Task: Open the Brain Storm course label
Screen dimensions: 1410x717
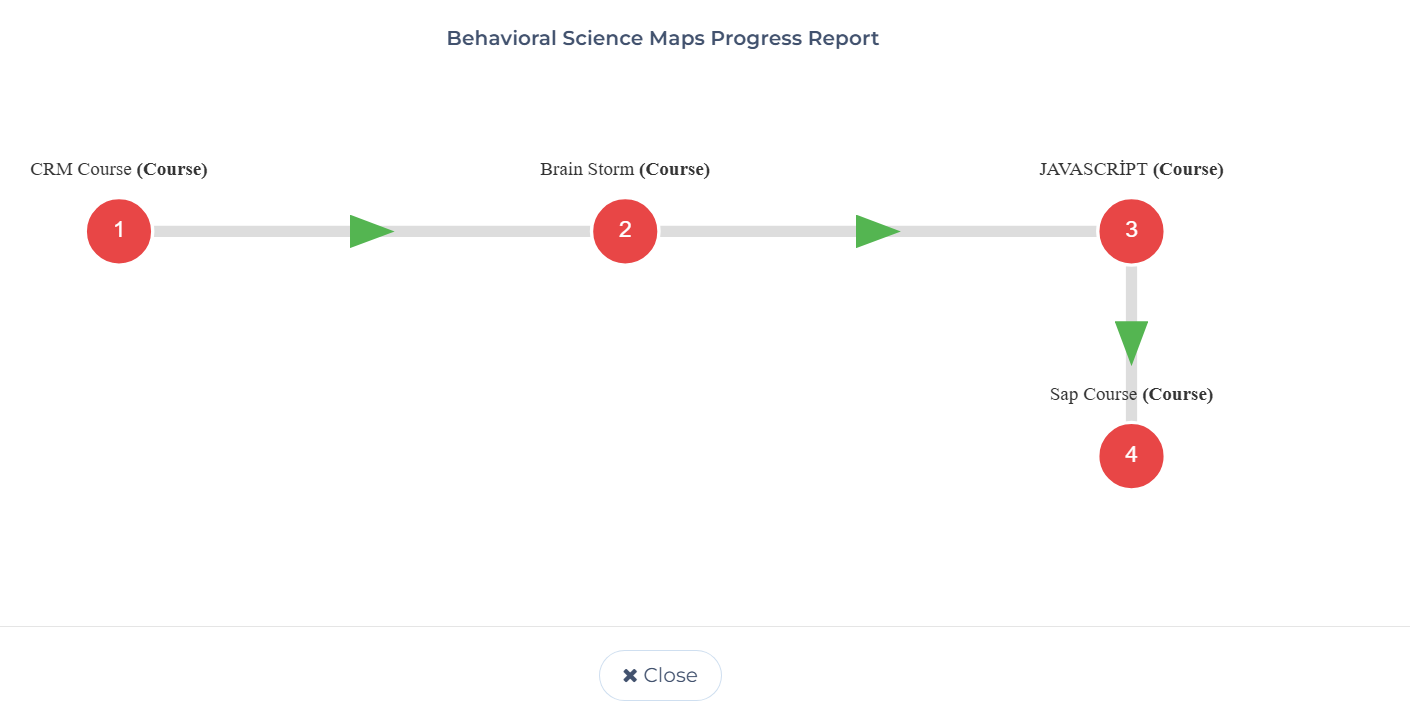Action: pyautogui.click(x=625, y=169)
